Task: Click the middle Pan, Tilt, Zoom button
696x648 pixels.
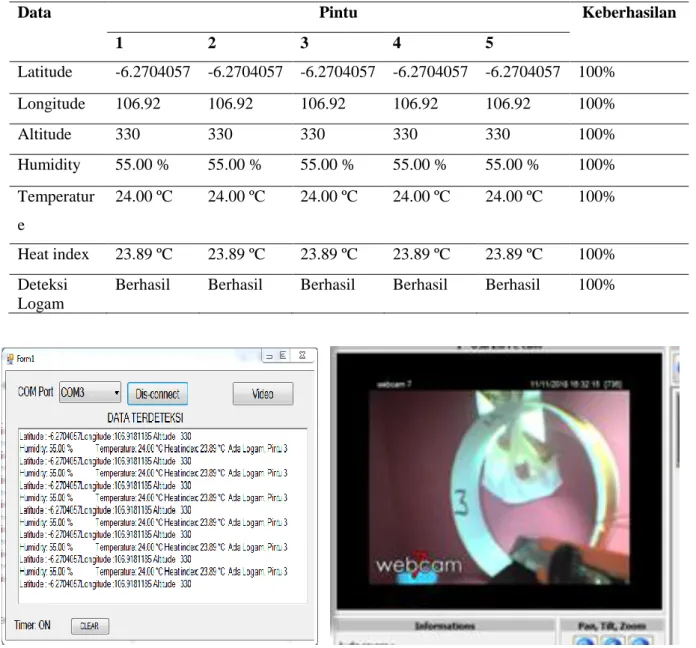Action: [x=613, y=642]
